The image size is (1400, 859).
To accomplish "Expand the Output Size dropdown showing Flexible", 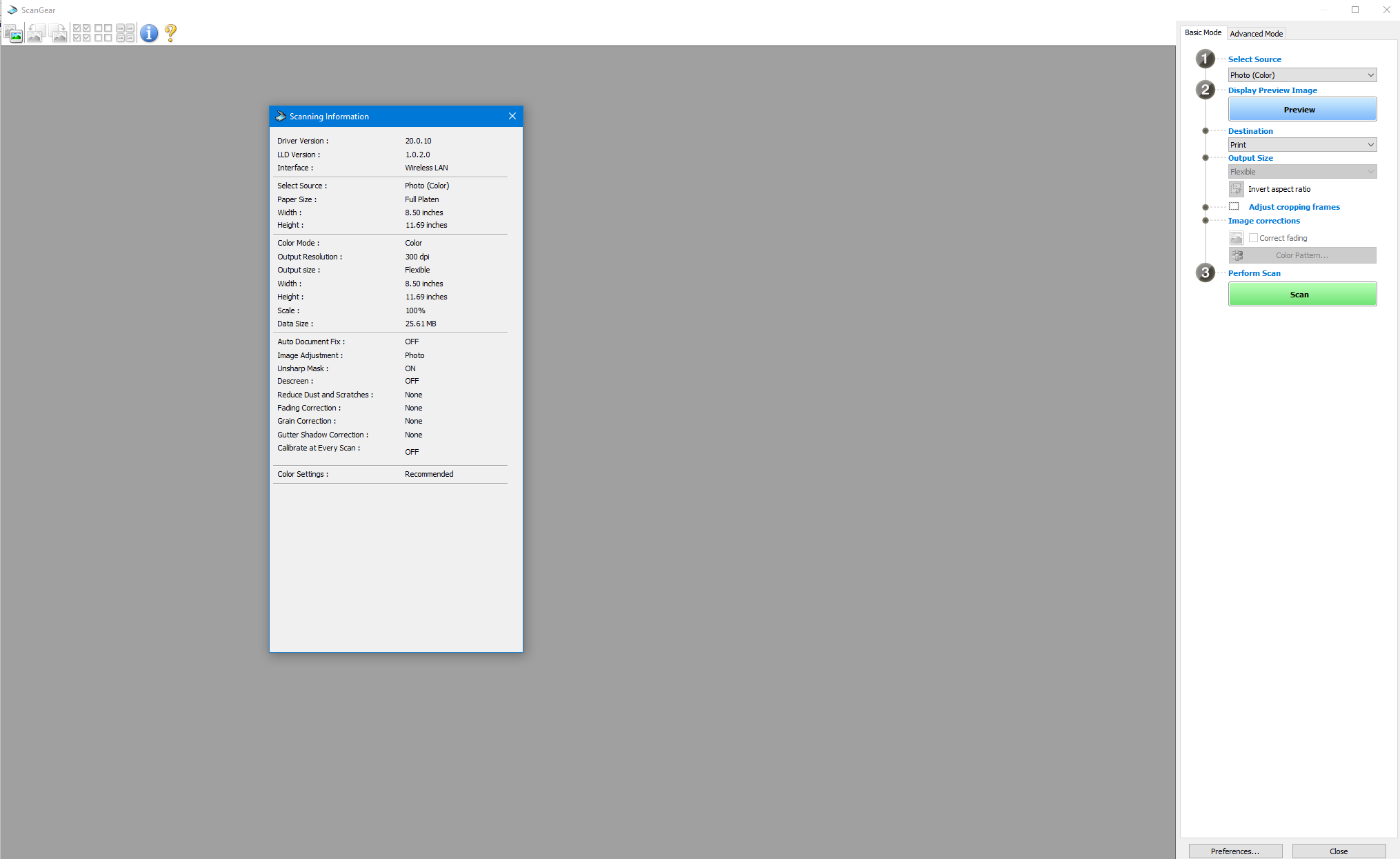I will [1302, 171].
